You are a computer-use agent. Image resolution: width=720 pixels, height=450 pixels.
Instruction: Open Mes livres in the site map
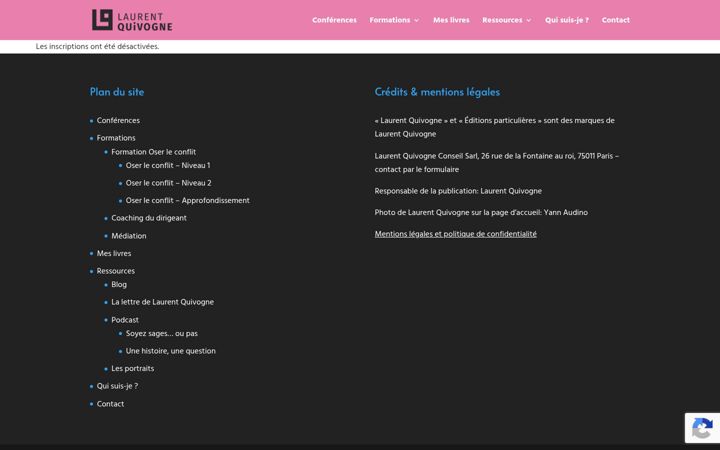pos(114,253)
